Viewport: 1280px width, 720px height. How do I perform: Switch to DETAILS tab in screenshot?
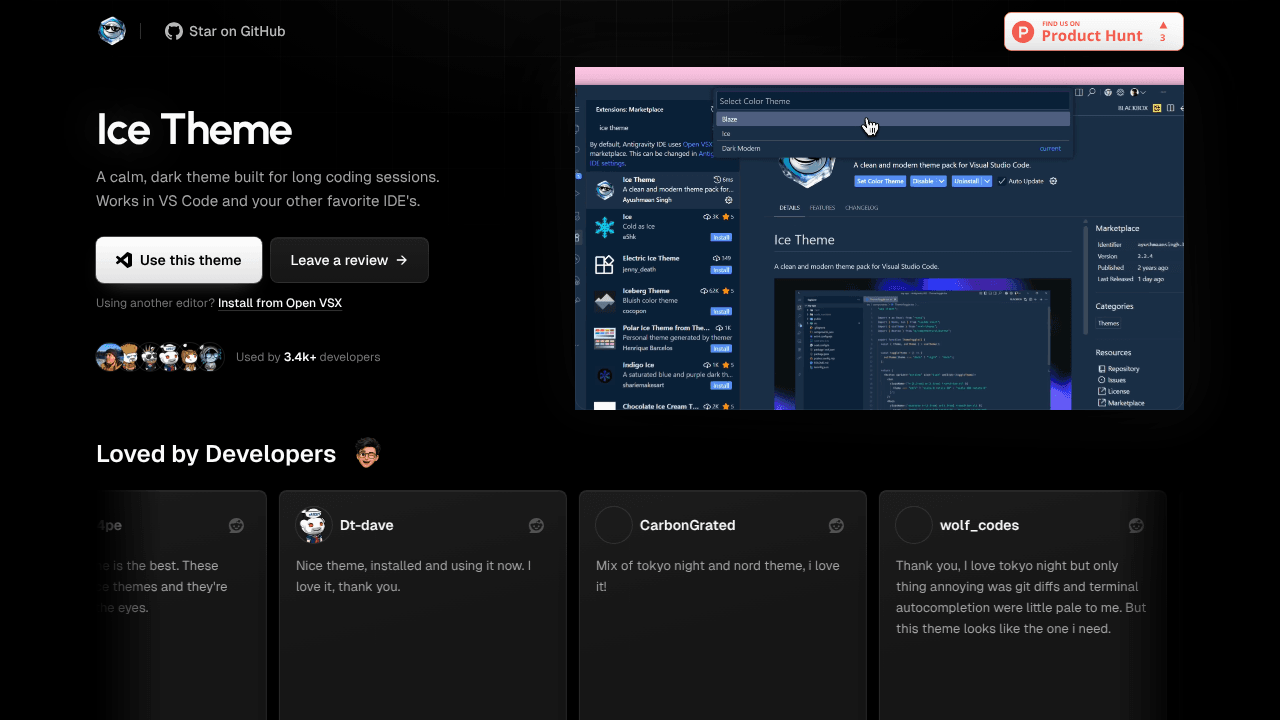(x=789, y=207)
